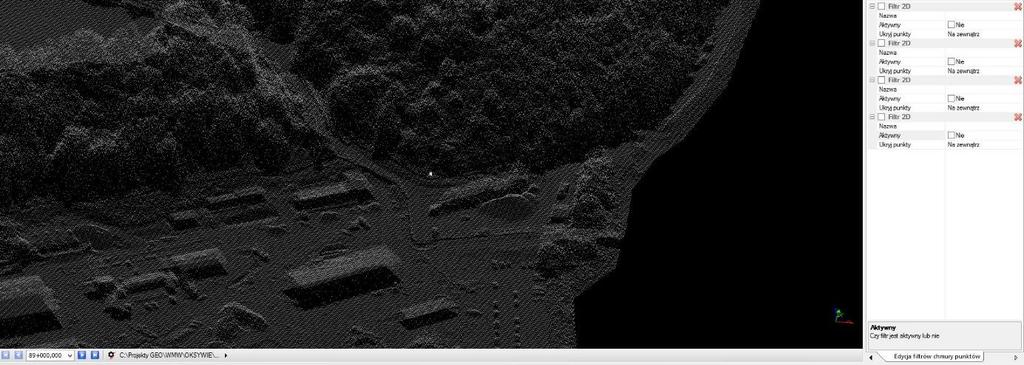Delete the second Filtr 2D entry
1024x365 pixels.
coord(1017,43)
